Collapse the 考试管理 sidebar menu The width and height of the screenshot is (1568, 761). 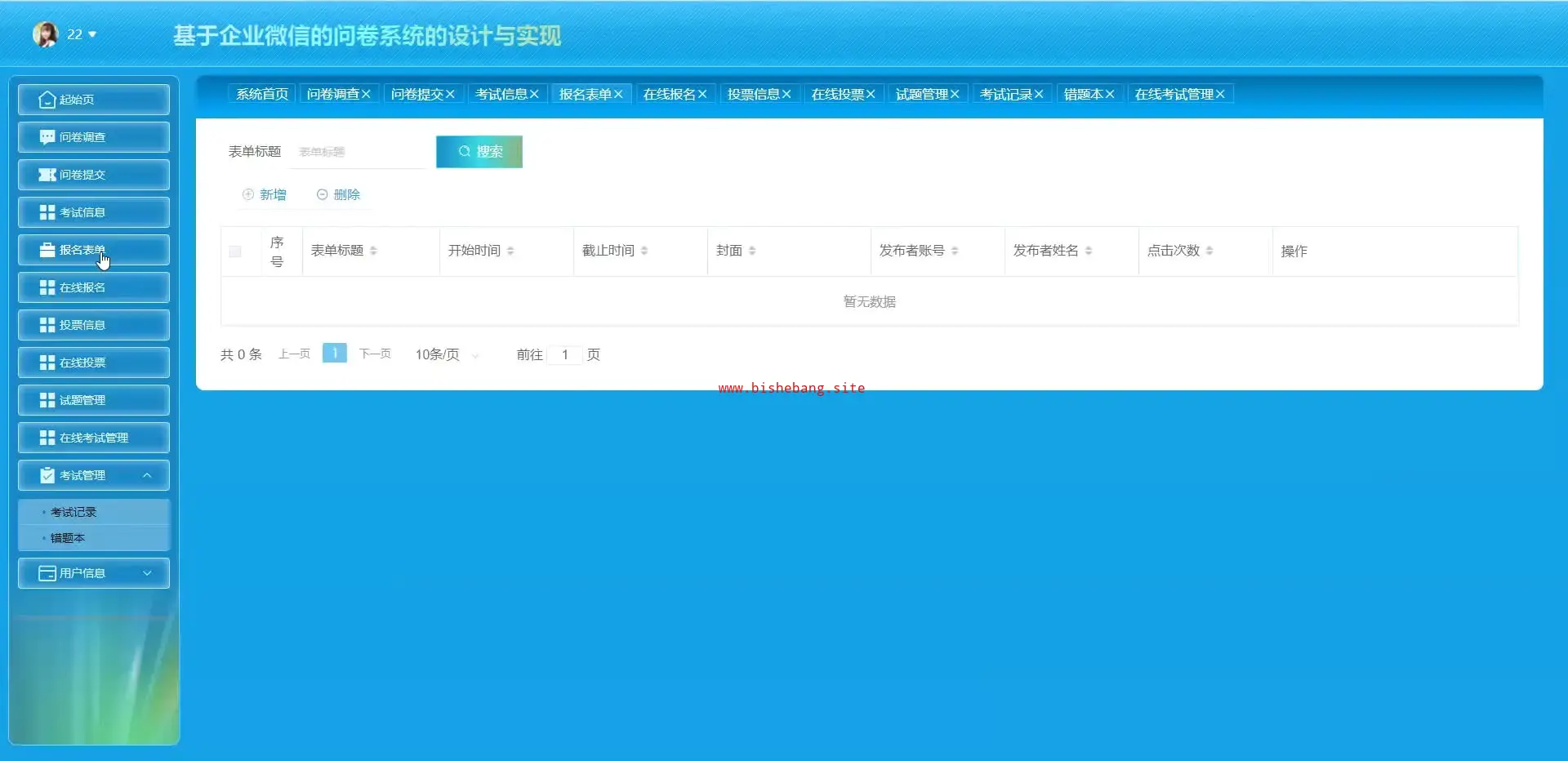pos(147,475)
